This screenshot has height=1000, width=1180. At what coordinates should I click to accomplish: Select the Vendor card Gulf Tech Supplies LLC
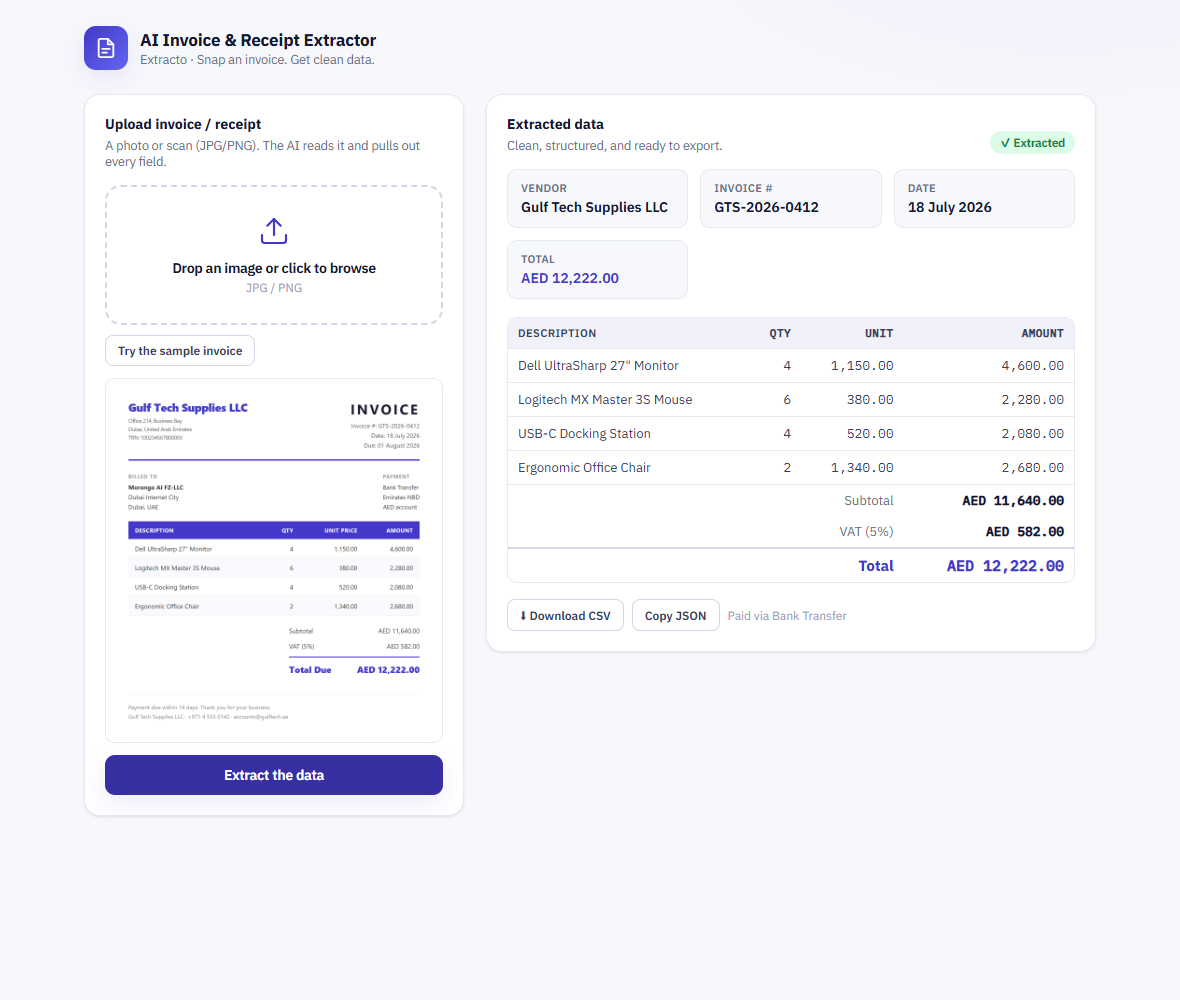tap(598, 199)
